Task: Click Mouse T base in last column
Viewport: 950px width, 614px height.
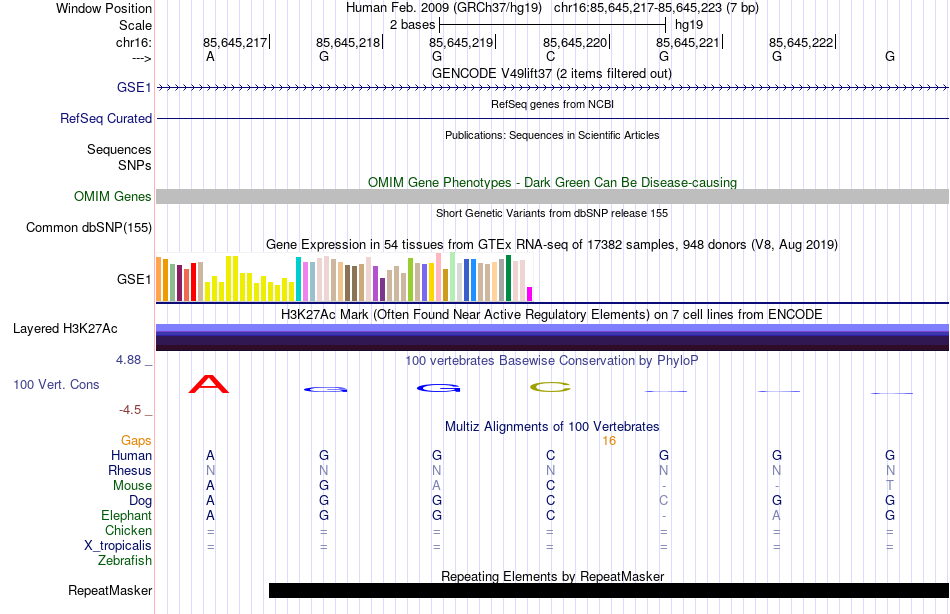Action: coord(889,486)
